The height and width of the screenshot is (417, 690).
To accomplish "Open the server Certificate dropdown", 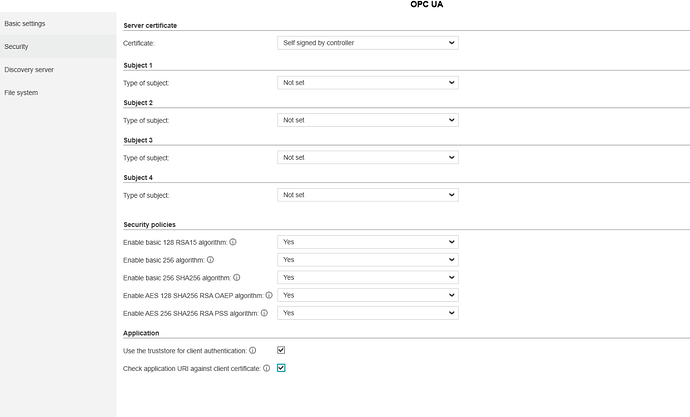I will click(x=367, y=43).
